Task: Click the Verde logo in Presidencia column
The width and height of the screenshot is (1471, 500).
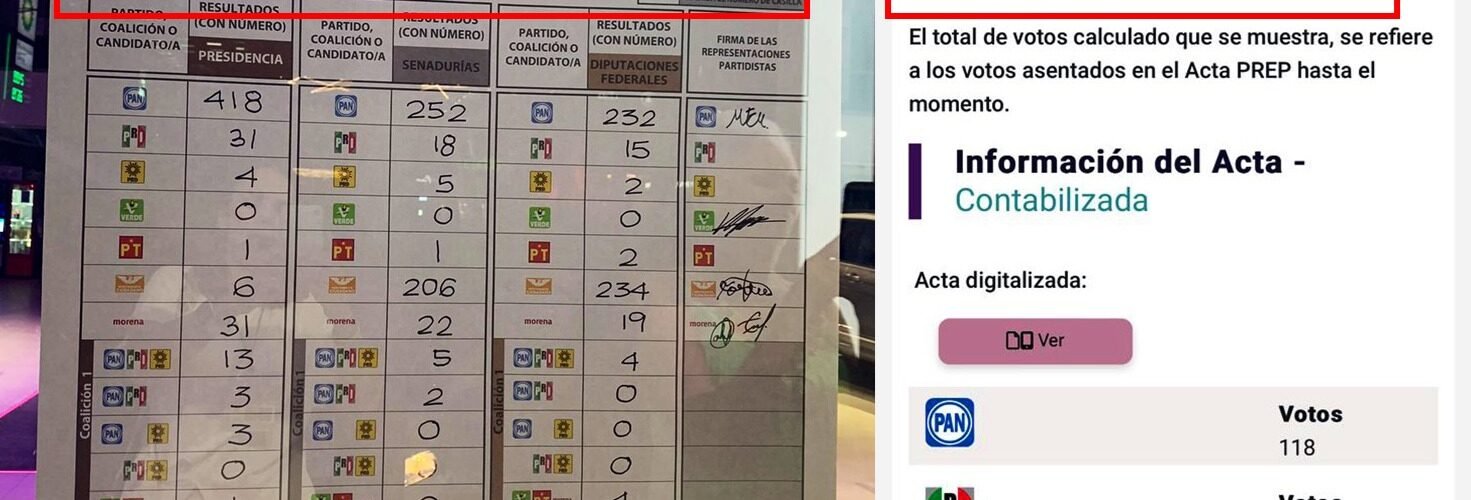Action: [x=132, y=210]
